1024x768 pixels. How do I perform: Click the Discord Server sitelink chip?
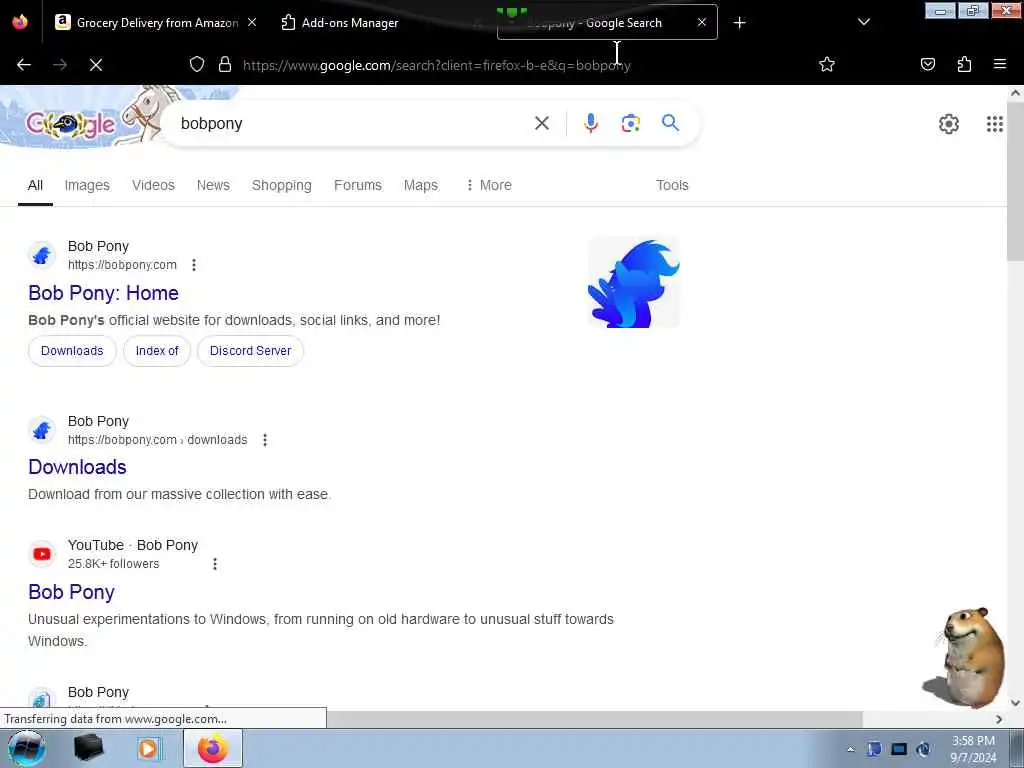click(250, 351)
